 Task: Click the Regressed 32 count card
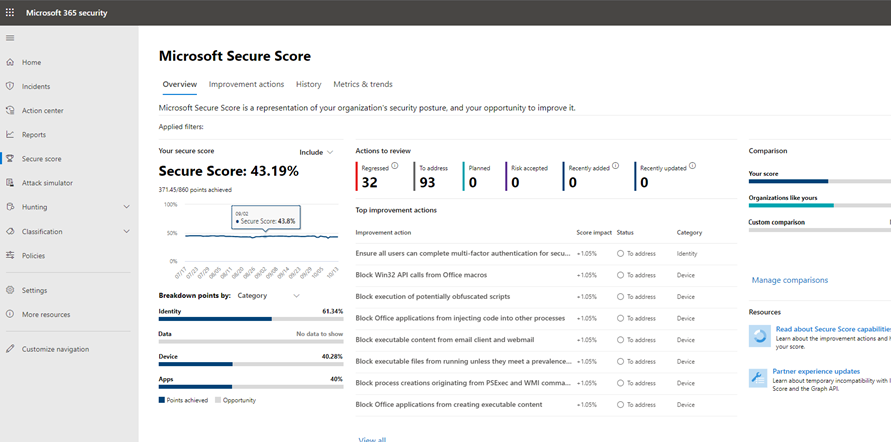378,176
